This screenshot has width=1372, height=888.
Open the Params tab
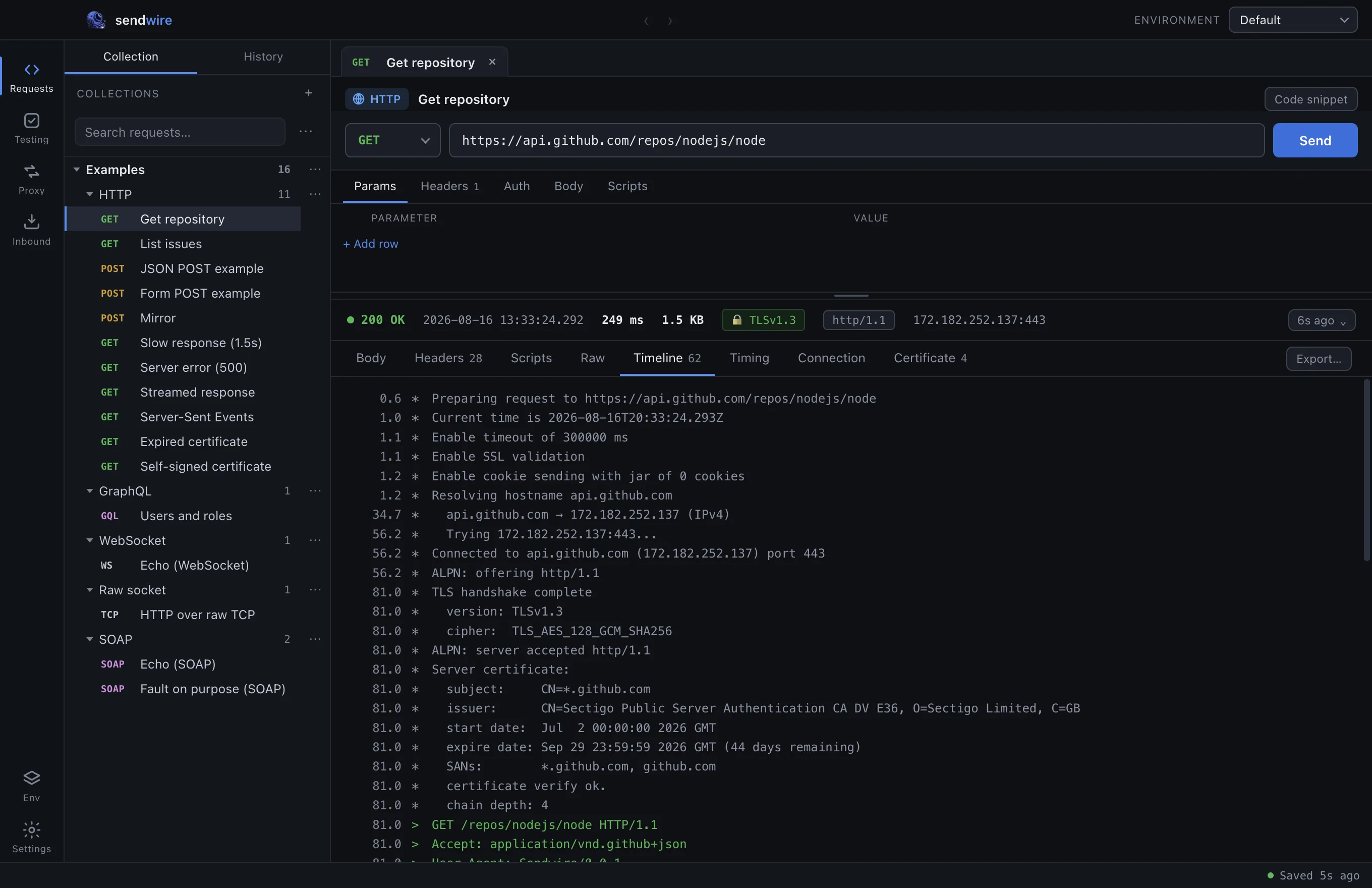click(375, 186)
